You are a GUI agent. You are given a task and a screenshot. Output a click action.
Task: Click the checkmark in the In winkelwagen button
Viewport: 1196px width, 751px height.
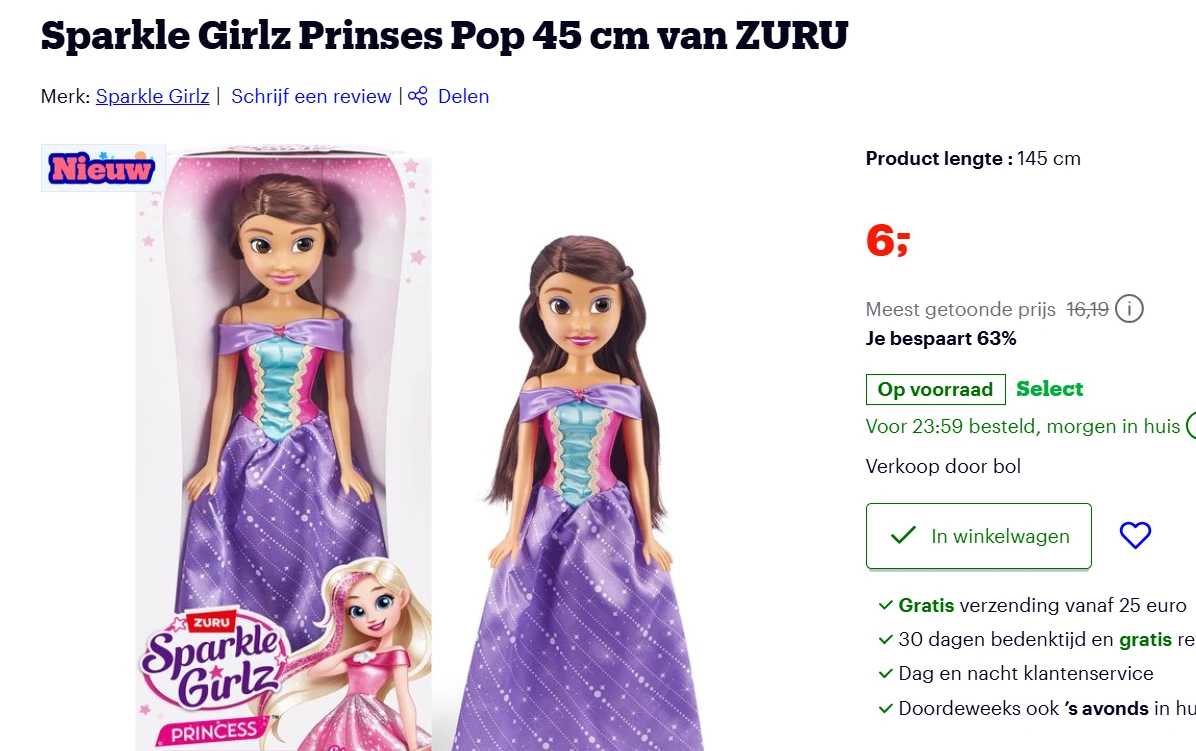(903, 535)
